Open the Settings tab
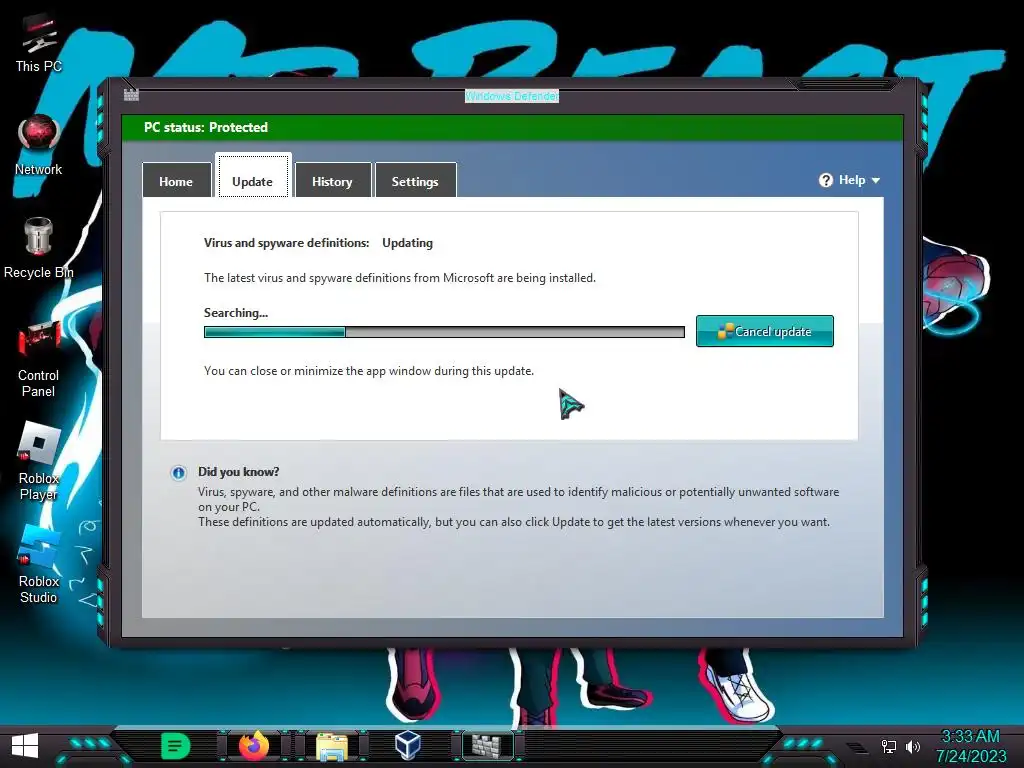This screenshot has width=1024, height=768. (415, 181)
